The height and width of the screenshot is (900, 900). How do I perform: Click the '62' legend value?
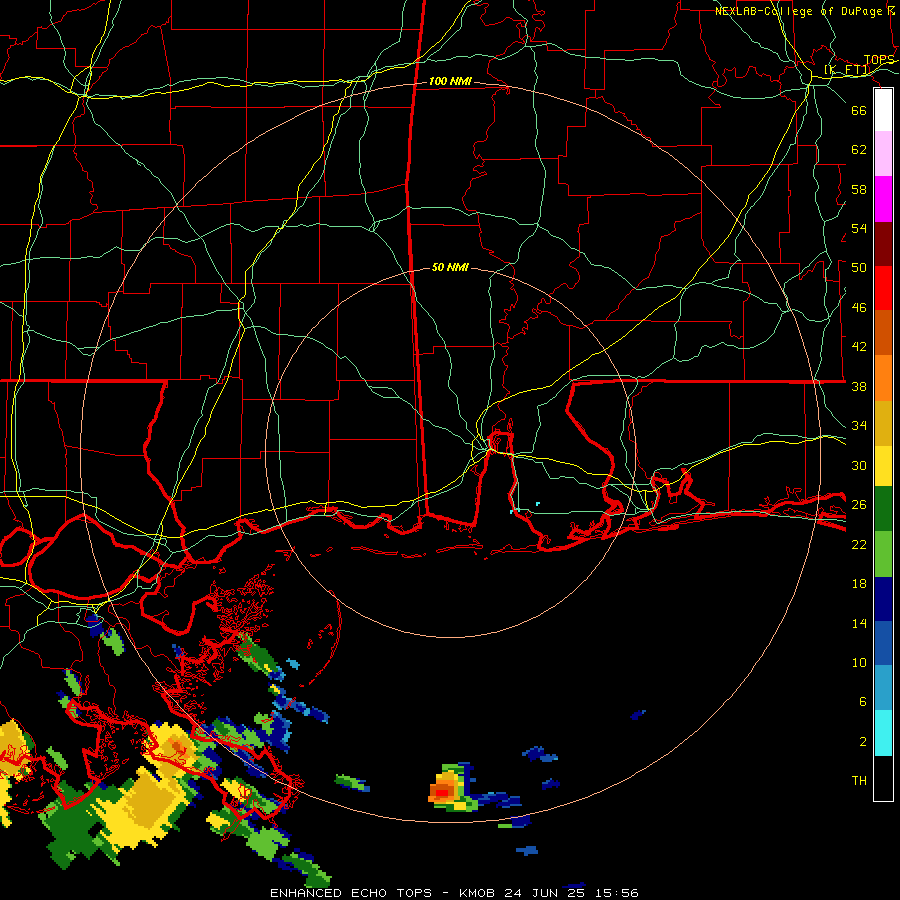tap(859, 150)
